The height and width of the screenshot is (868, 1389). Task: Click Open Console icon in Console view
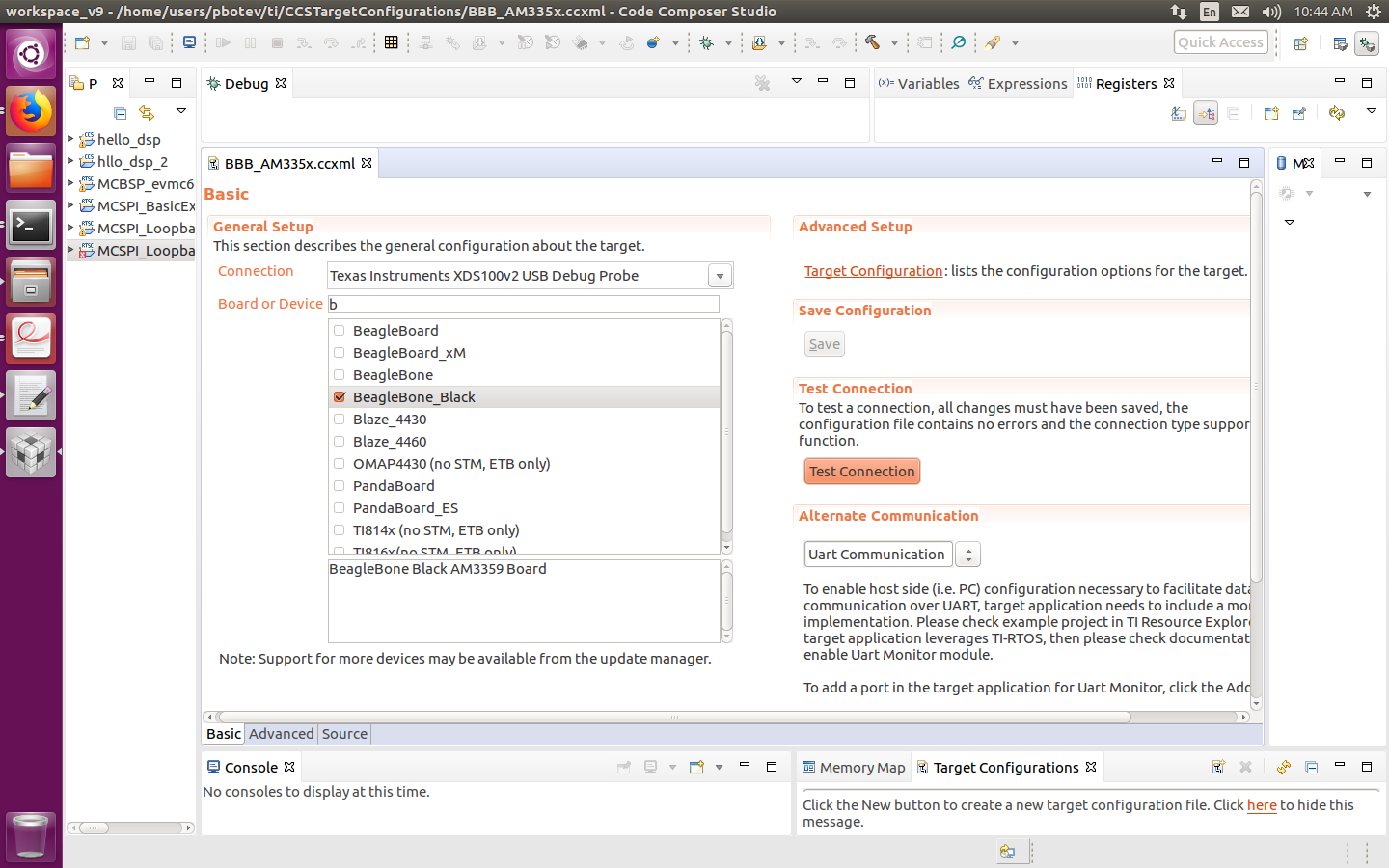(x=696, y=767)
